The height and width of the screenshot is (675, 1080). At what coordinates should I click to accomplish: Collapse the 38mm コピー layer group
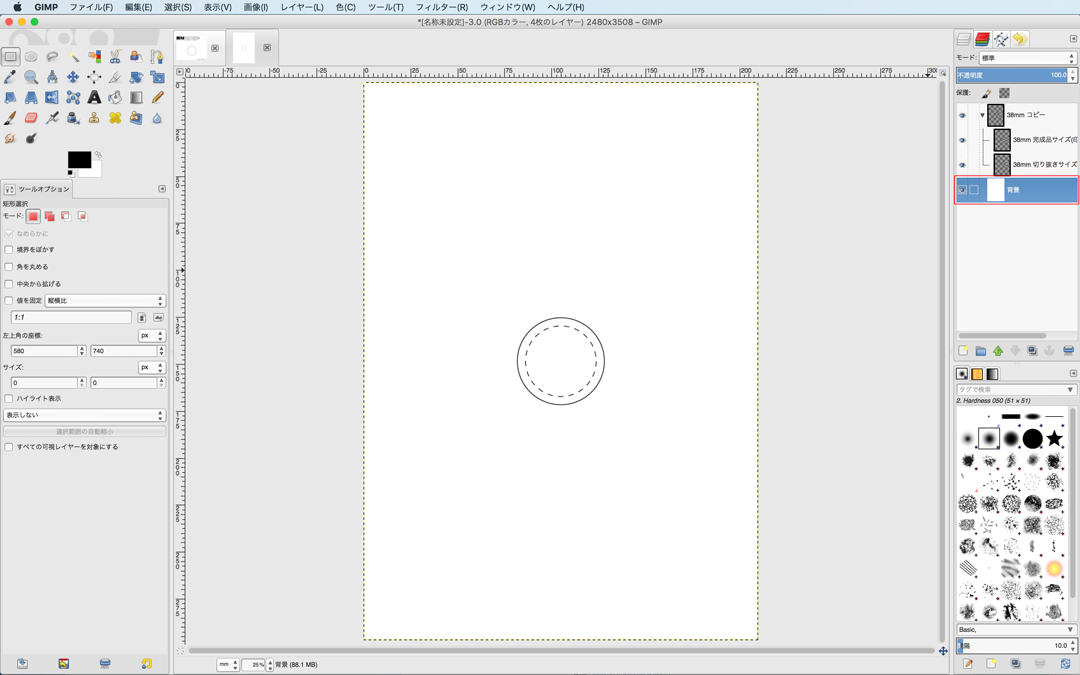982,115
